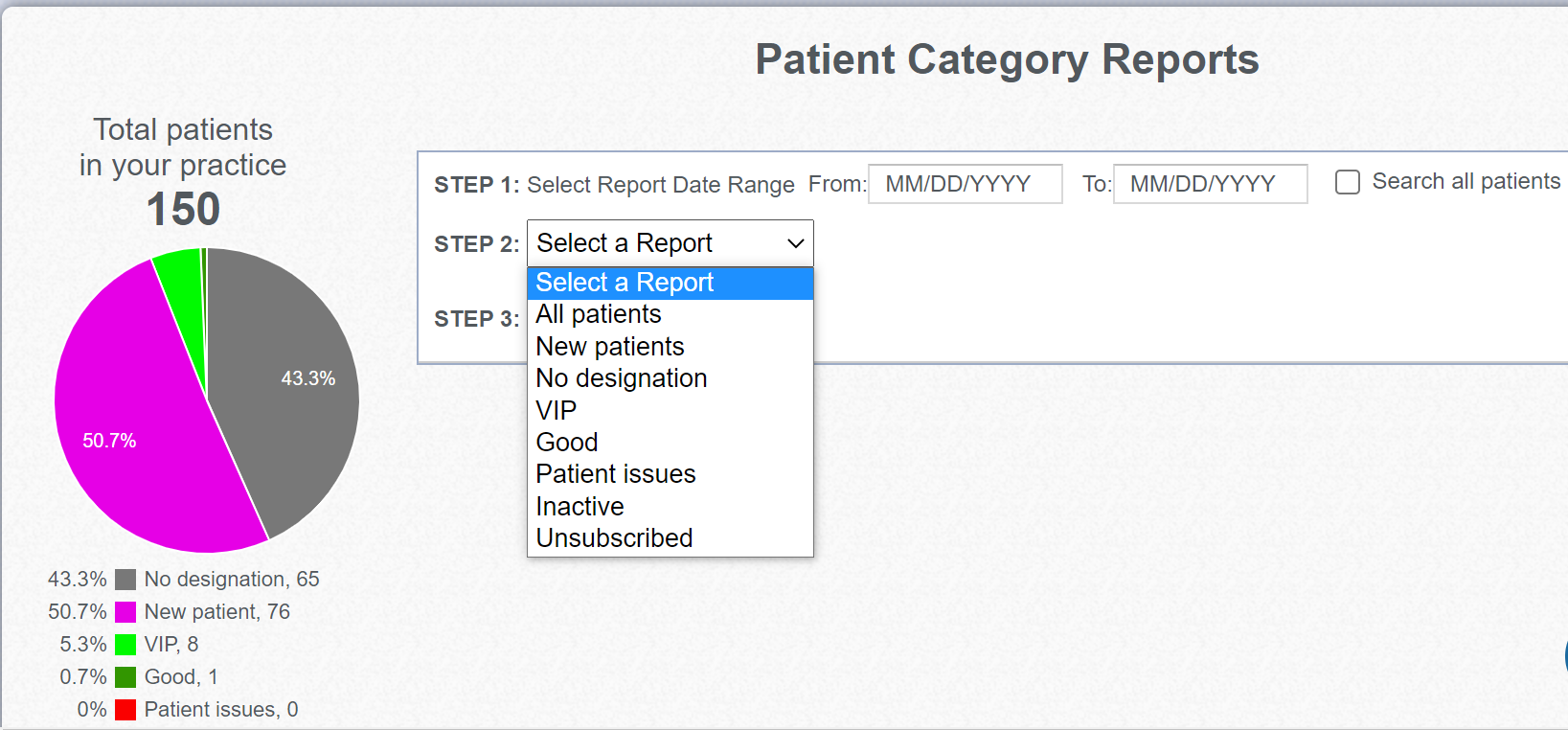Select No designation report option

click(670, 378)
